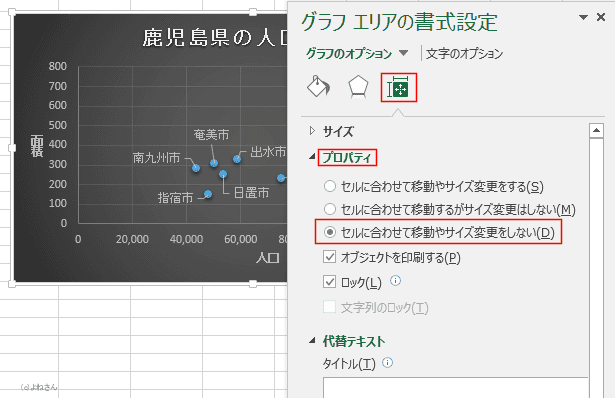Click the 出水市 data label
The image size is (615, 398).
click(268, 152)
